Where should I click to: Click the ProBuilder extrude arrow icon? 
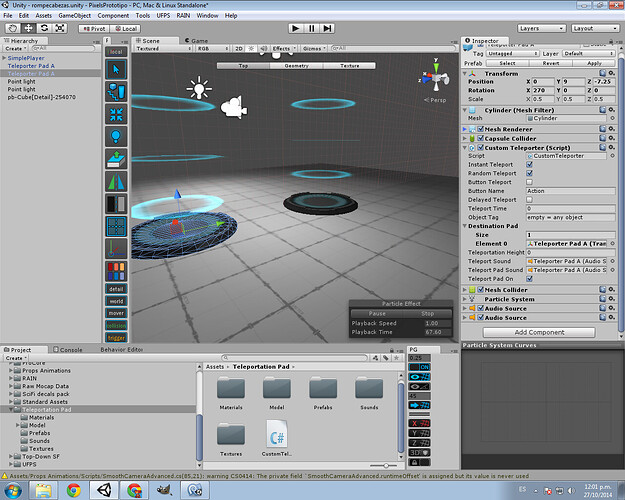pyautogui.click(x=116, y=159)
